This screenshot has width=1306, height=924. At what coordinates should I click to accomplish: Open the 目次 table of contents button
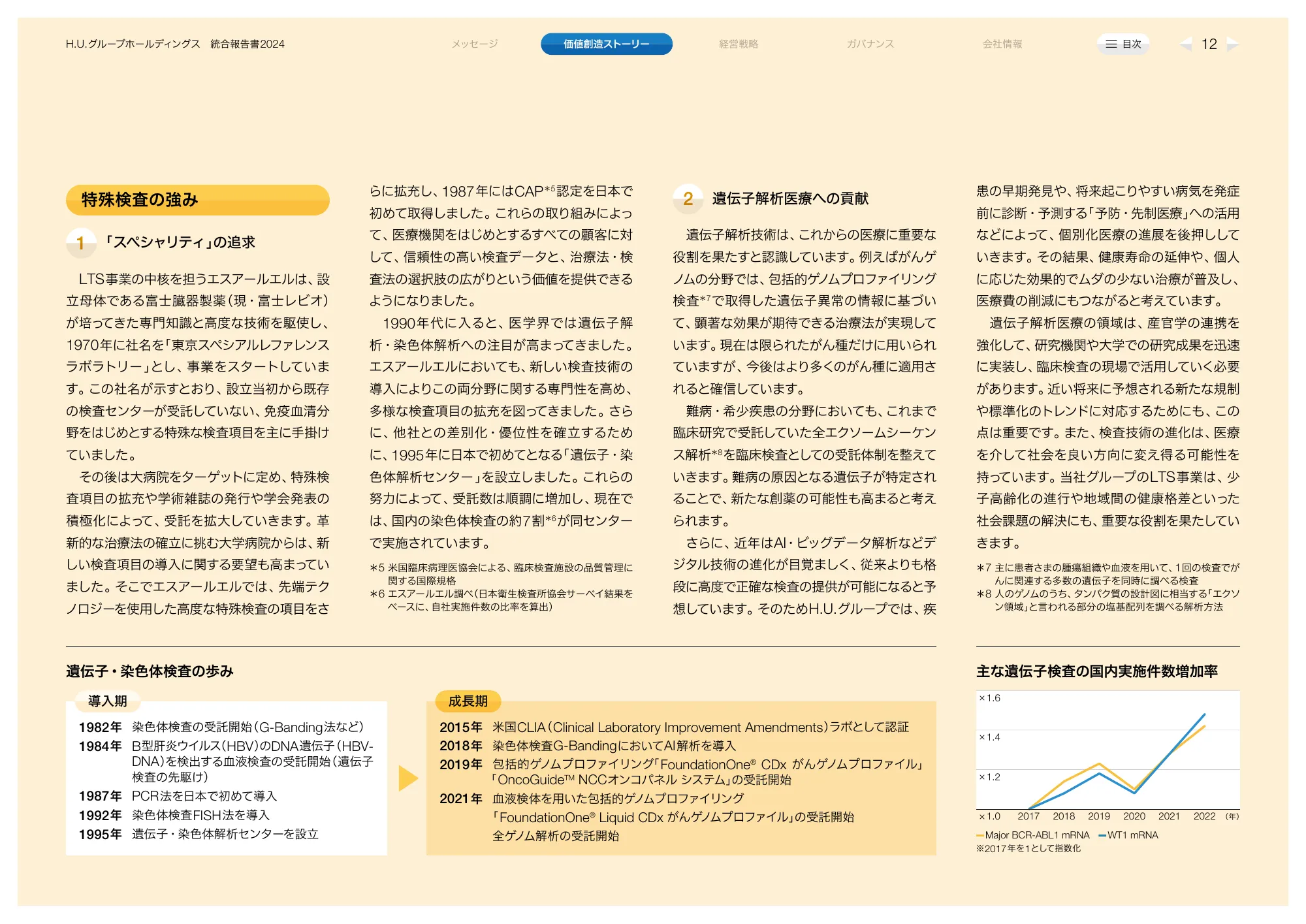coord(1123,44)
